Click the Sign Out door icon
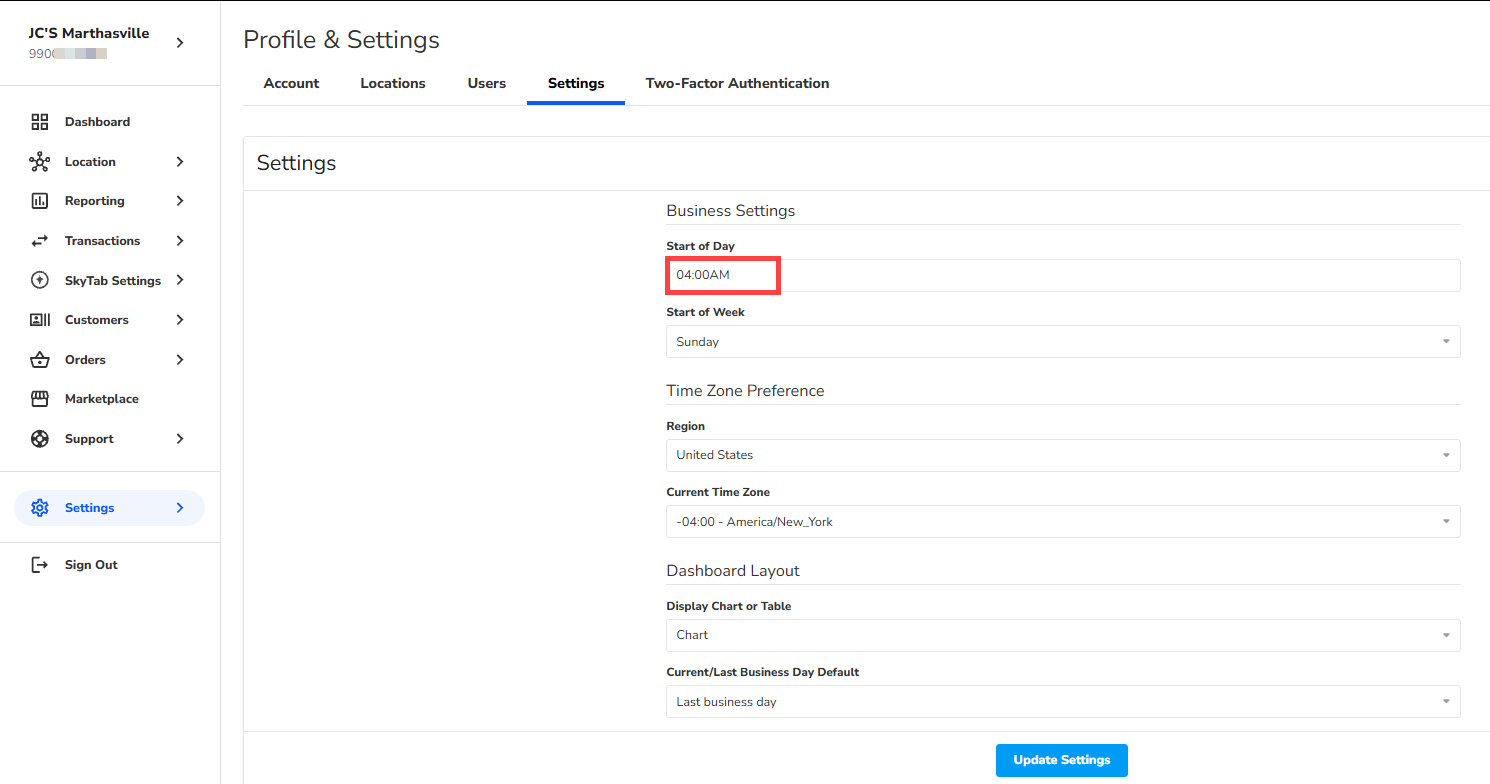This screenshot has width=1490, height=784. (x=40, y=565)
